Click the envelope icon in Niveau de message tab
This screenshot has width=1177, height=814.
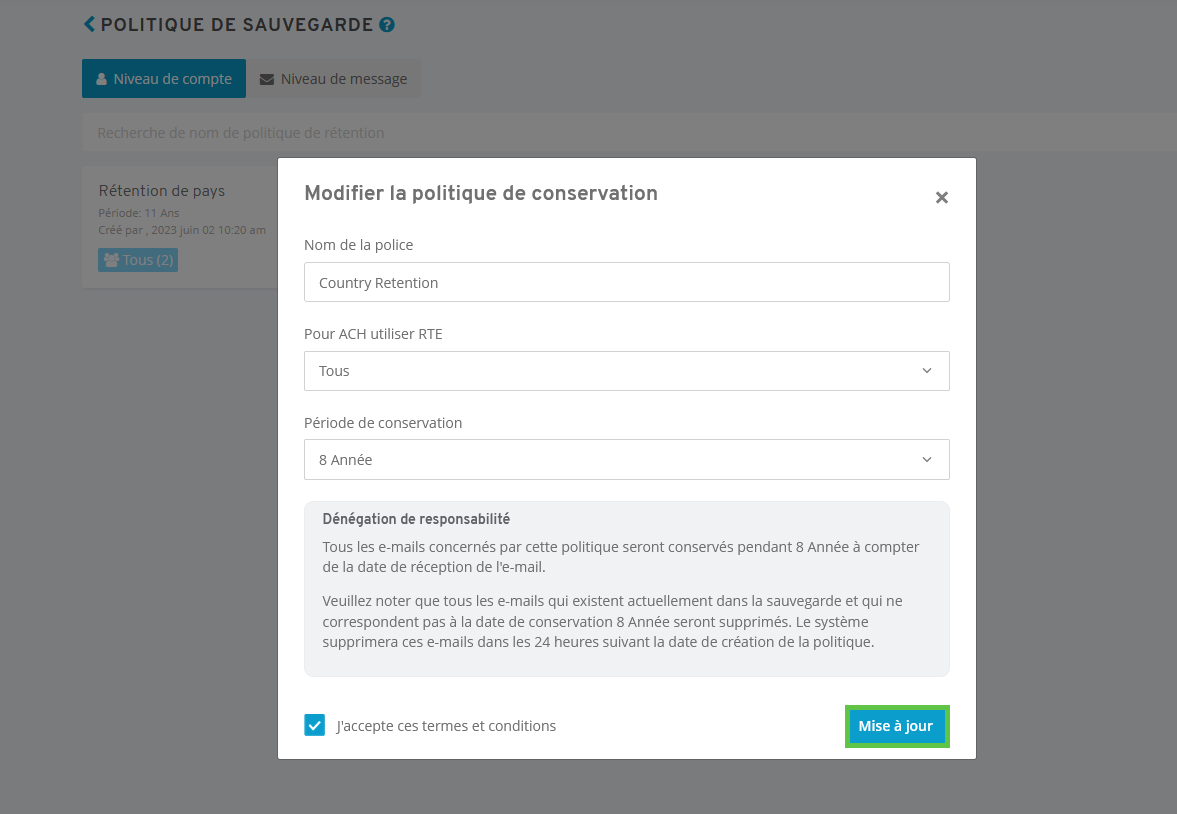click(x=266, y=79)
